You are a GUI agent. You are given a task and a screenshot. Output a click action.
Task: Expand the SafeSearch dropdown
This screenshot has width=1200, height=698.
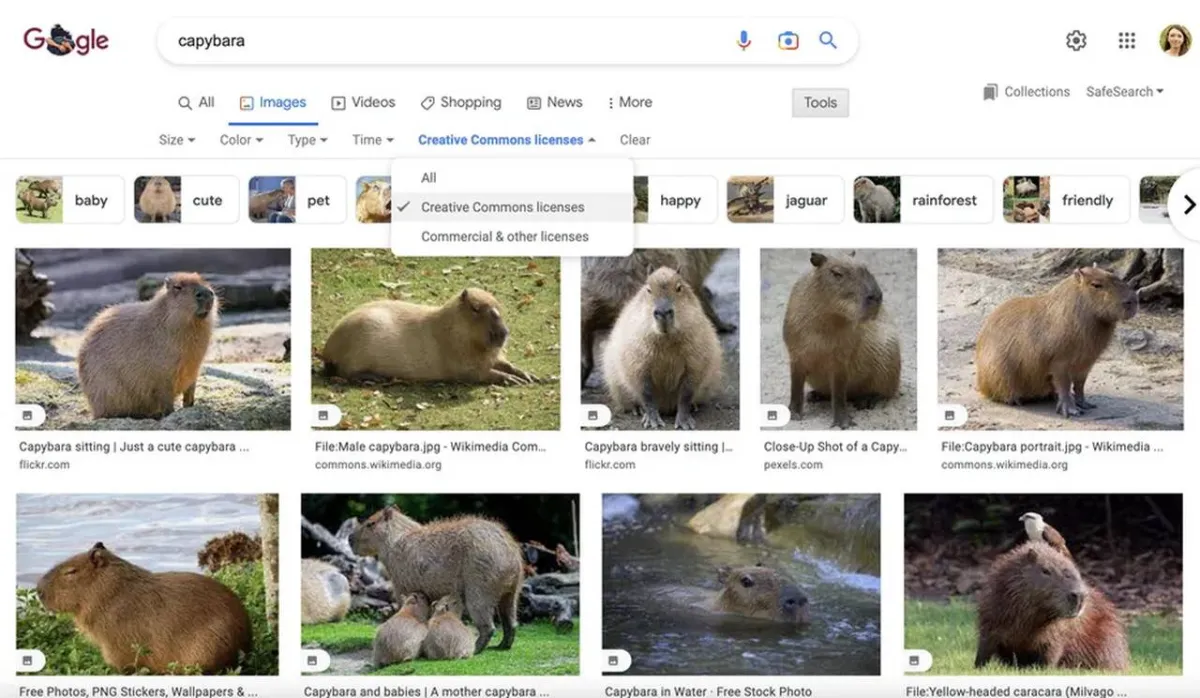pos(1125,92)
